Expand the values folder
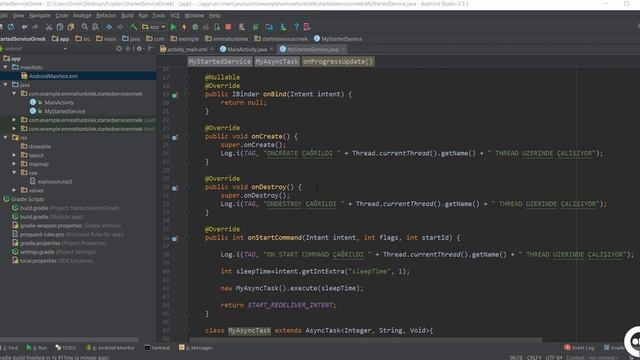Screen dimensions: 640x360 [x=14, y=190]
